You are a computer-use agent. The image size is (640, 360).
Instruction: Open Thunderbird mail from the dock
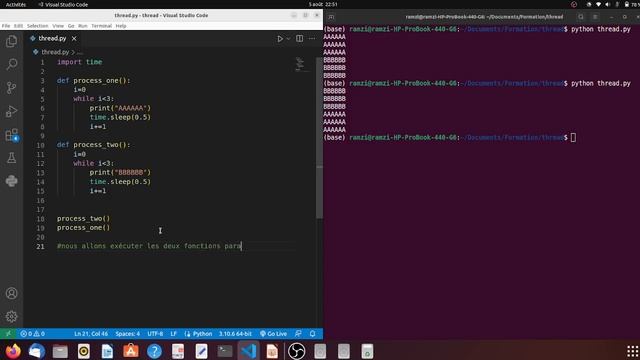(37, 351)
